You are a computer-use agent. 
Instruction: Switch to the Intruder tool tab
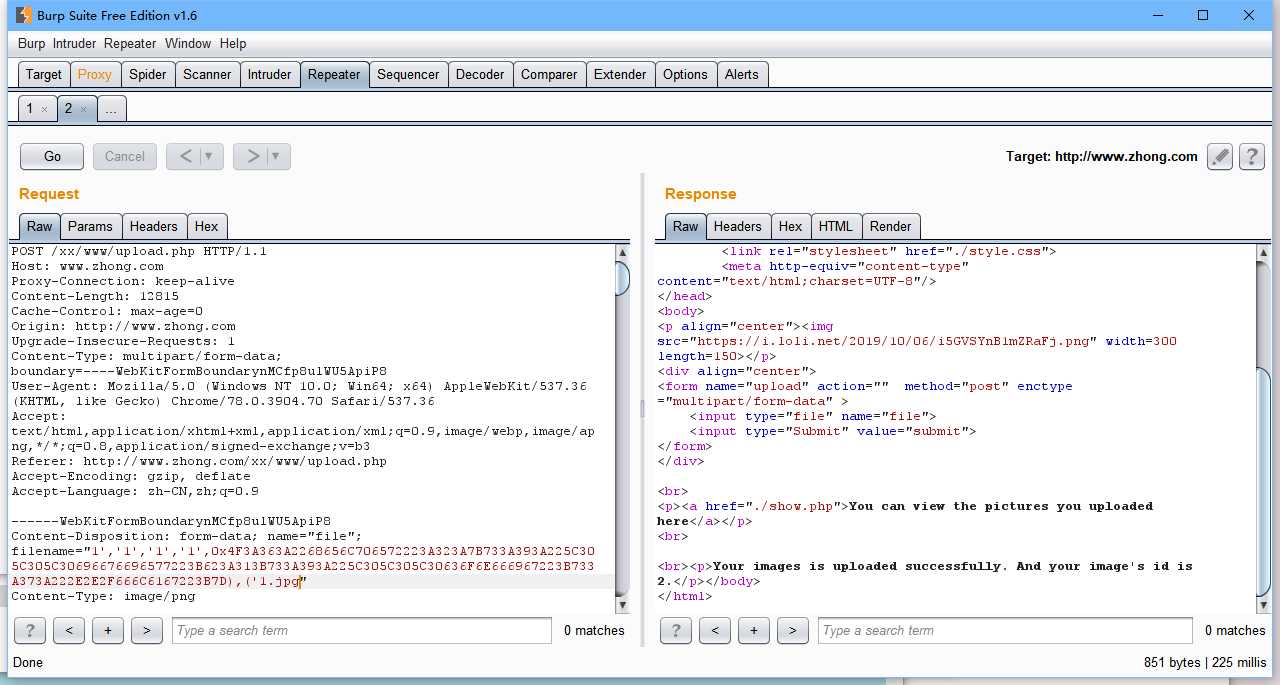point(270,74)
